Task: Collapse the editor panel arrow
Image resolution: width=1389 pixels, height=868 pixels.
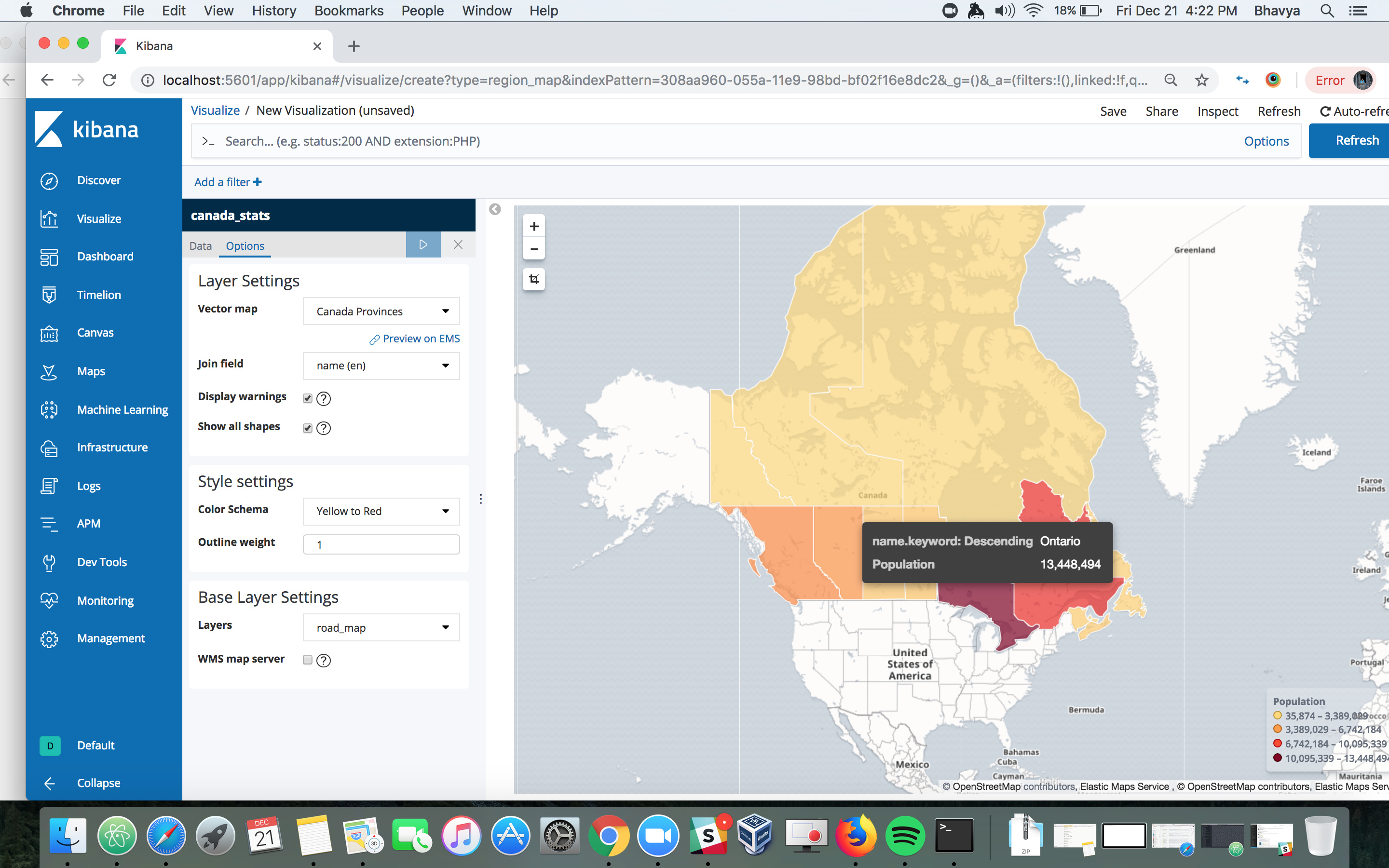Action: click(x=495, y=210)
